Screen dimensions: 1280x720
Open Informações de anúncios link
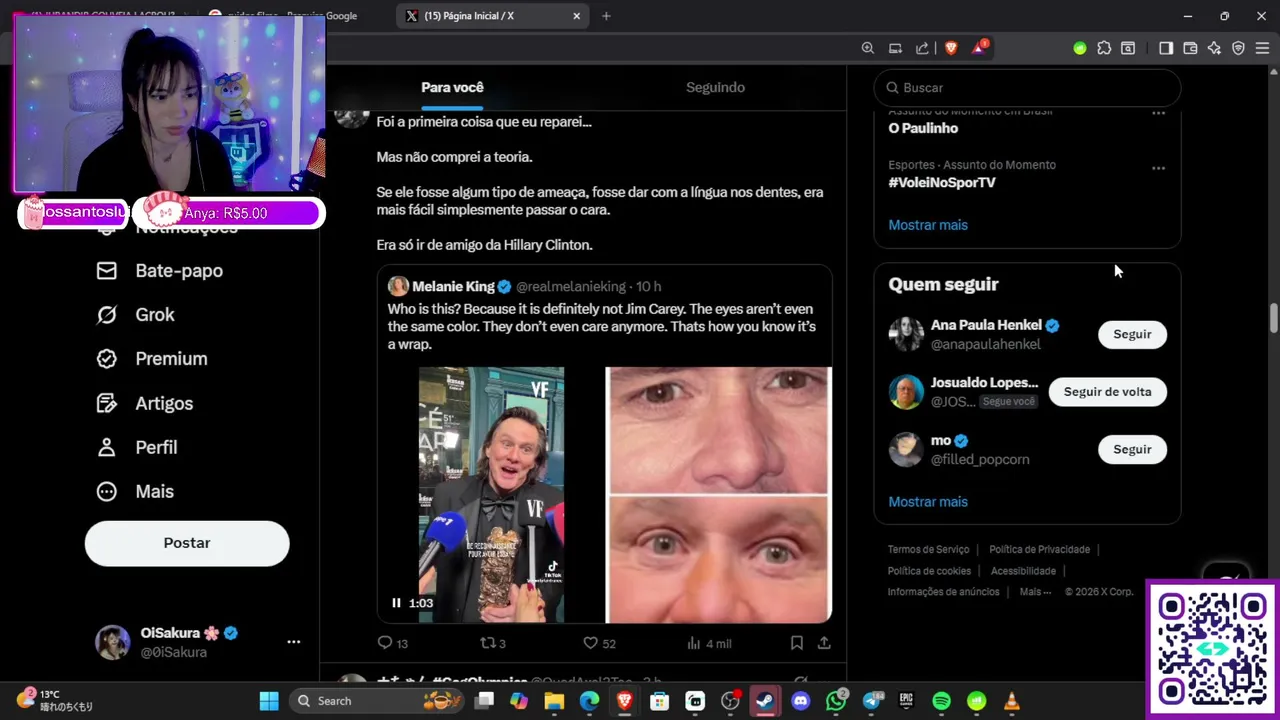[x=943, y=592]
